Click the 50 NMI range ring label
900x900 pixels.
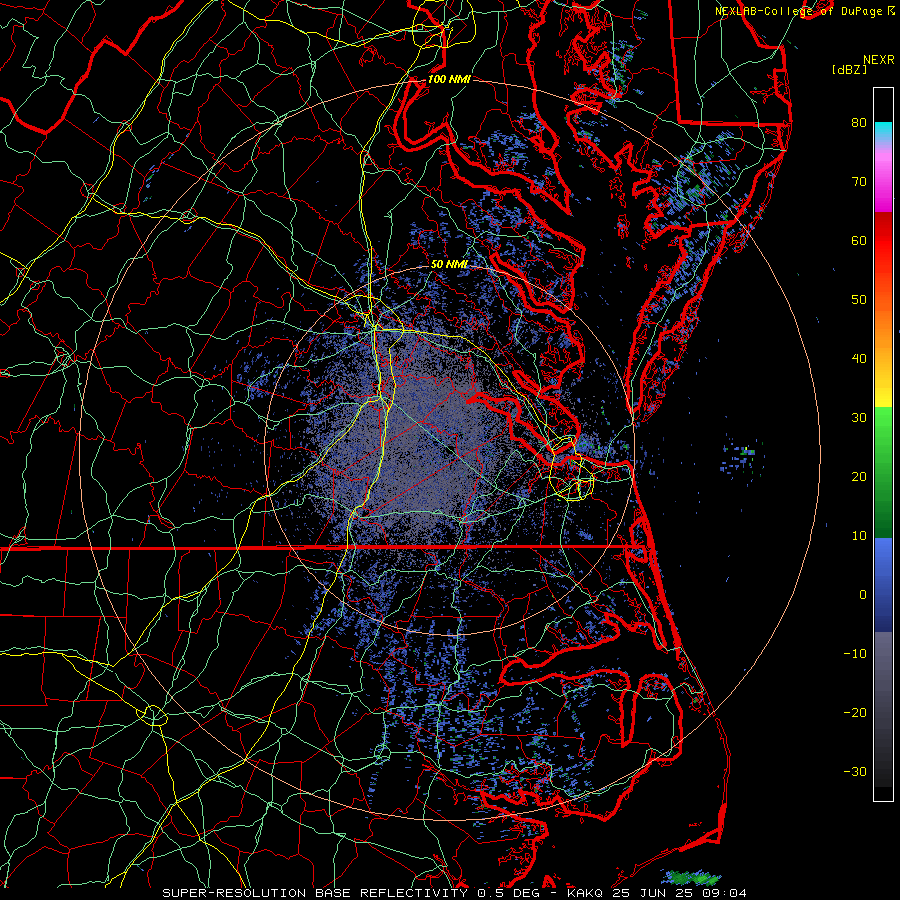coord(449,264)
